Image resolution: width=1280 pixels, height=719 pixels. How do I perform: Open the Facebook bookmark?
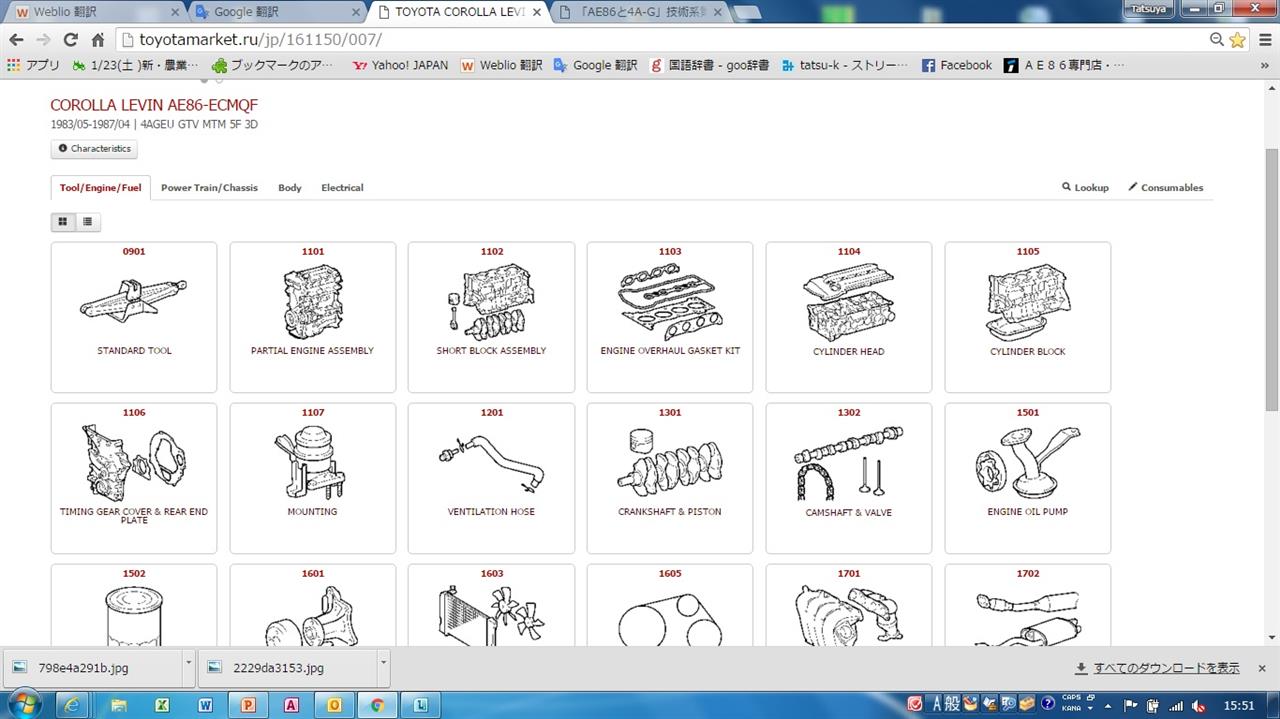pyautogui.click(x=956, y=65)
